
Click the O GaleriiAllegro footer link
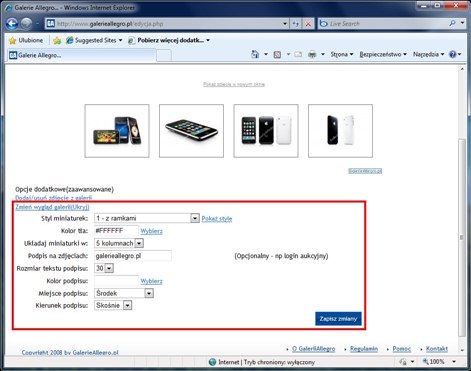(313, 349)
